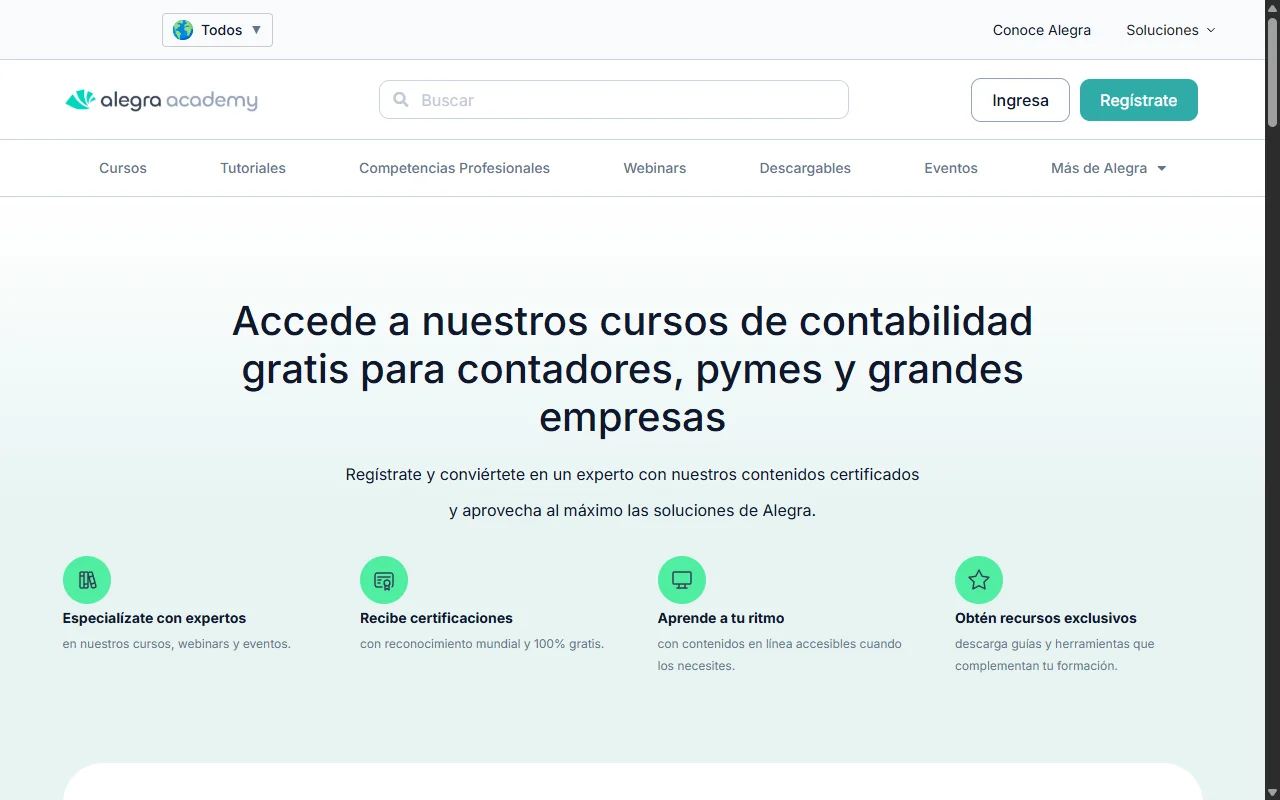Click text "en nuestros cursos, webinars y eventos."

(x=177, y=644)
